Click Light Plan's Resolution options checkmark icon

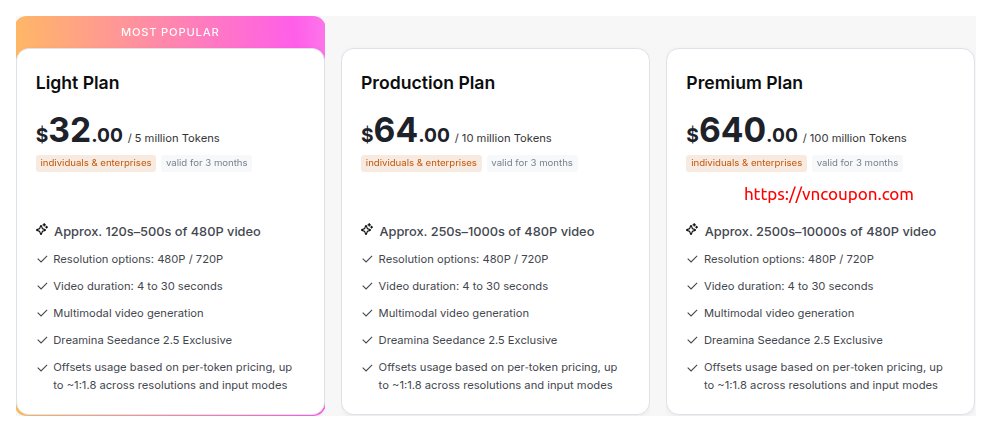pyautogui.click(x=42, y=259)
